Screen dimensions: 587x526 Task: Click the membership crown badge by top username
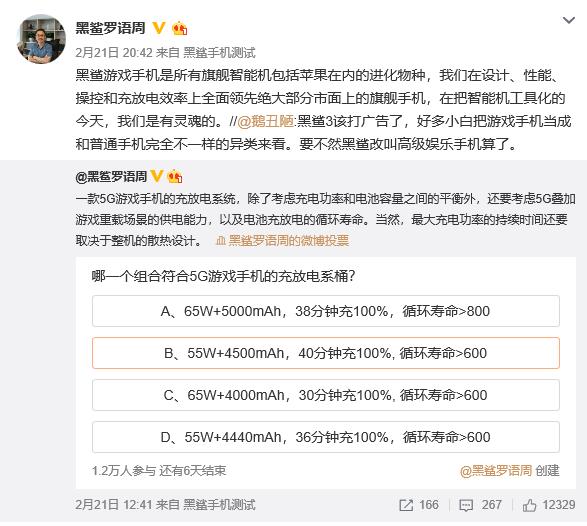click(180, 28)
